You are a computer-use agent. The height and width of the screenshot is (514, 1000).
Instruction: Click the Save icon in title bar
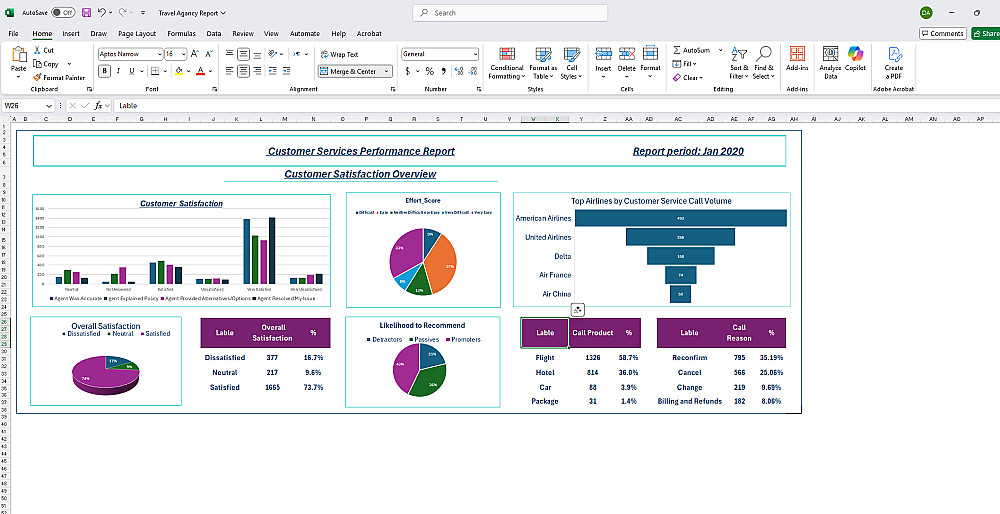86,13
